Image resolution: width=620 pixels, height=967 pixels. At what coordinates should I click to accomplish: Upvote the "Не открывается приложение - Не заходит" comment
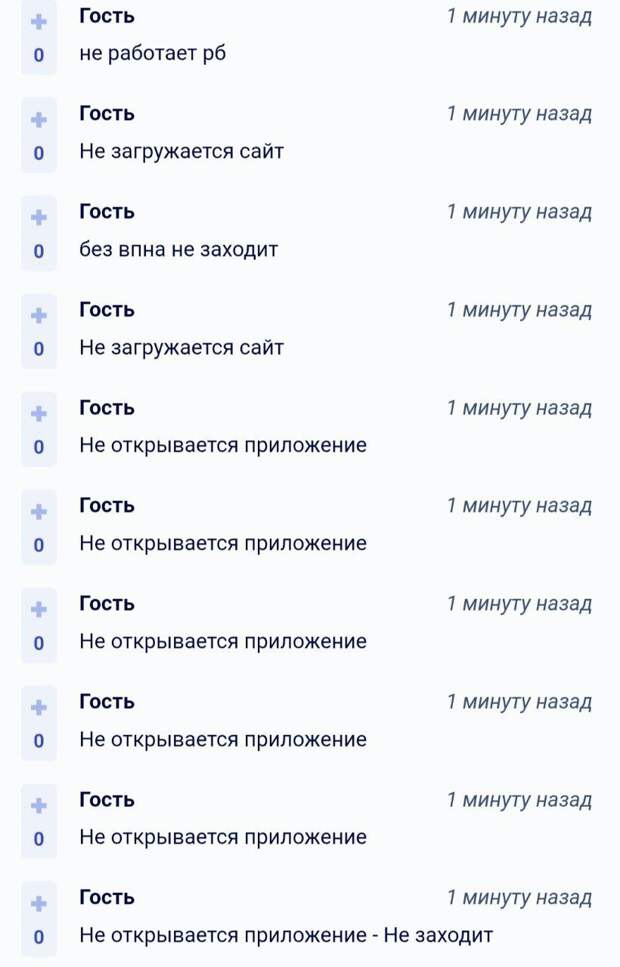pyautogui.click(x=38, y=903)
